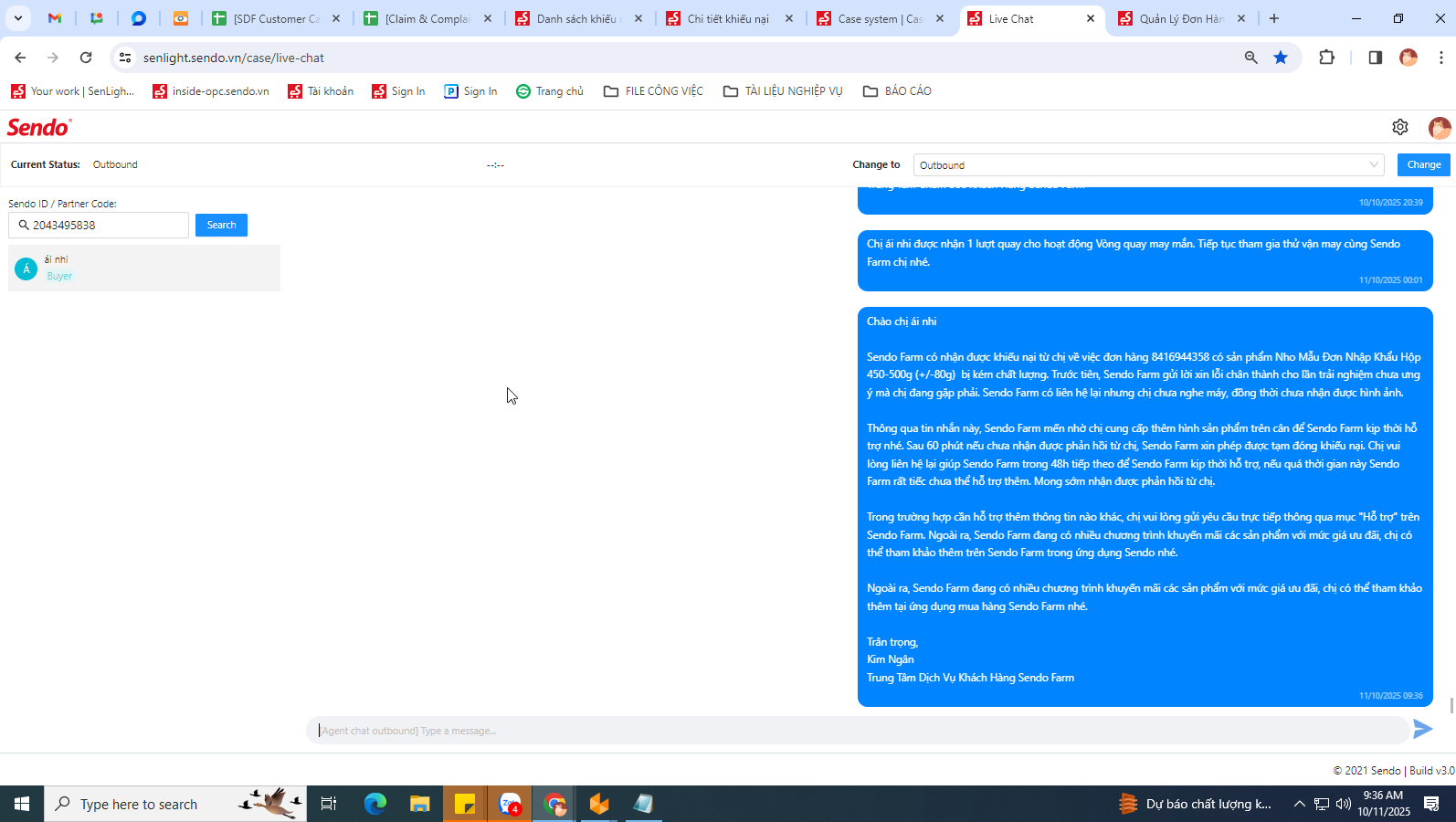Open Task View on taskbar
The width and height of the screenshot is (1456, 822).
[x=329, y=804]
